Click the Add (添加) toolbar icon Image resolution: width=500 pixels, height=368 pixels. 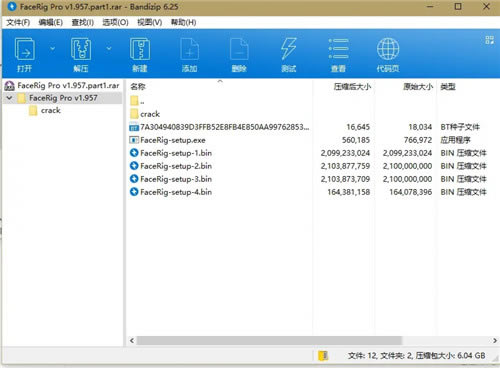(x=189, y=50)
